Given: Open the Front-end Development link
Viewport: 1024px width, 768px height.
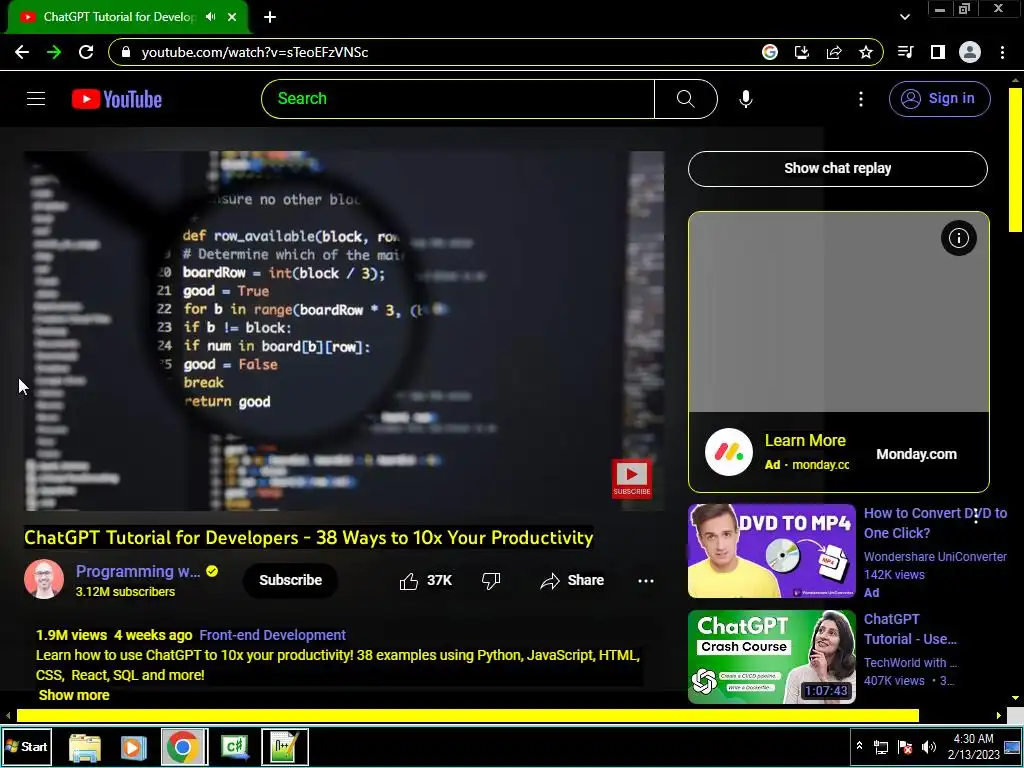Looking at the screenshot, I should click(x=272, y=635).
